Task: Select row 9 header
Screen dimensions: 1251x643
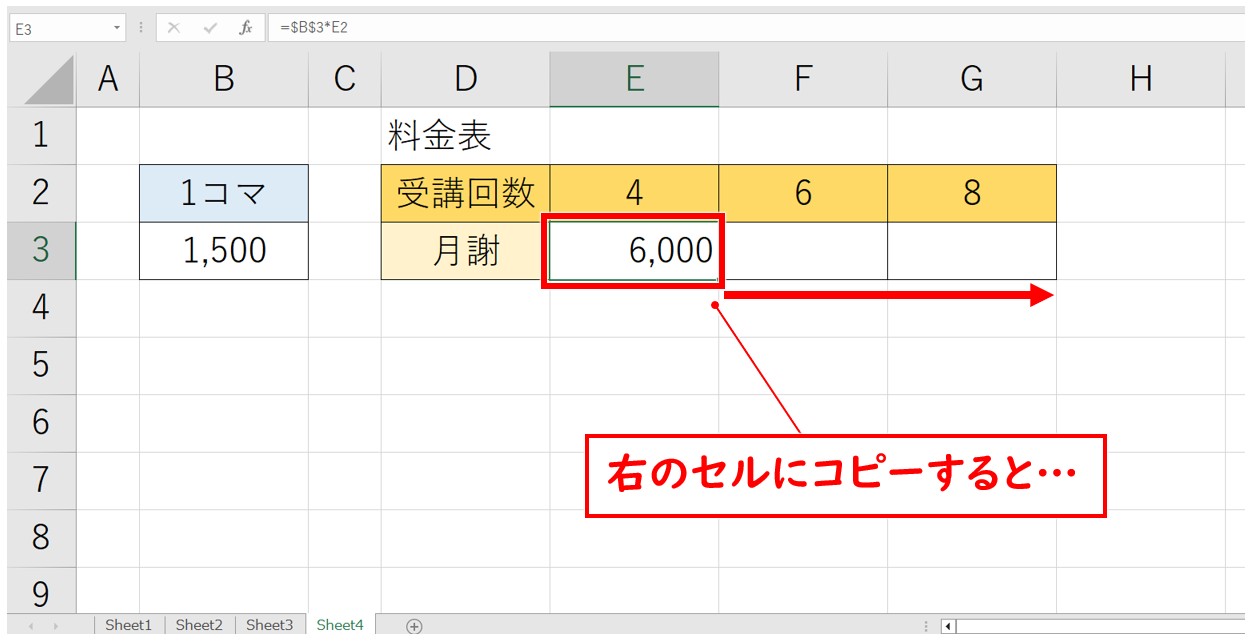Action: point(41,591)
